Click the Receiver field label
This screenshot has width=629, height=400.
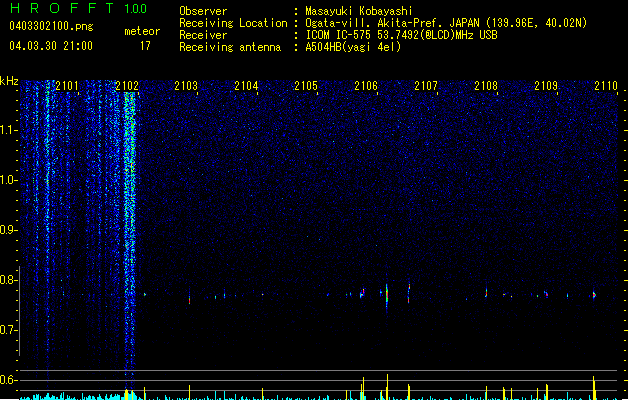tap(203, 35)
